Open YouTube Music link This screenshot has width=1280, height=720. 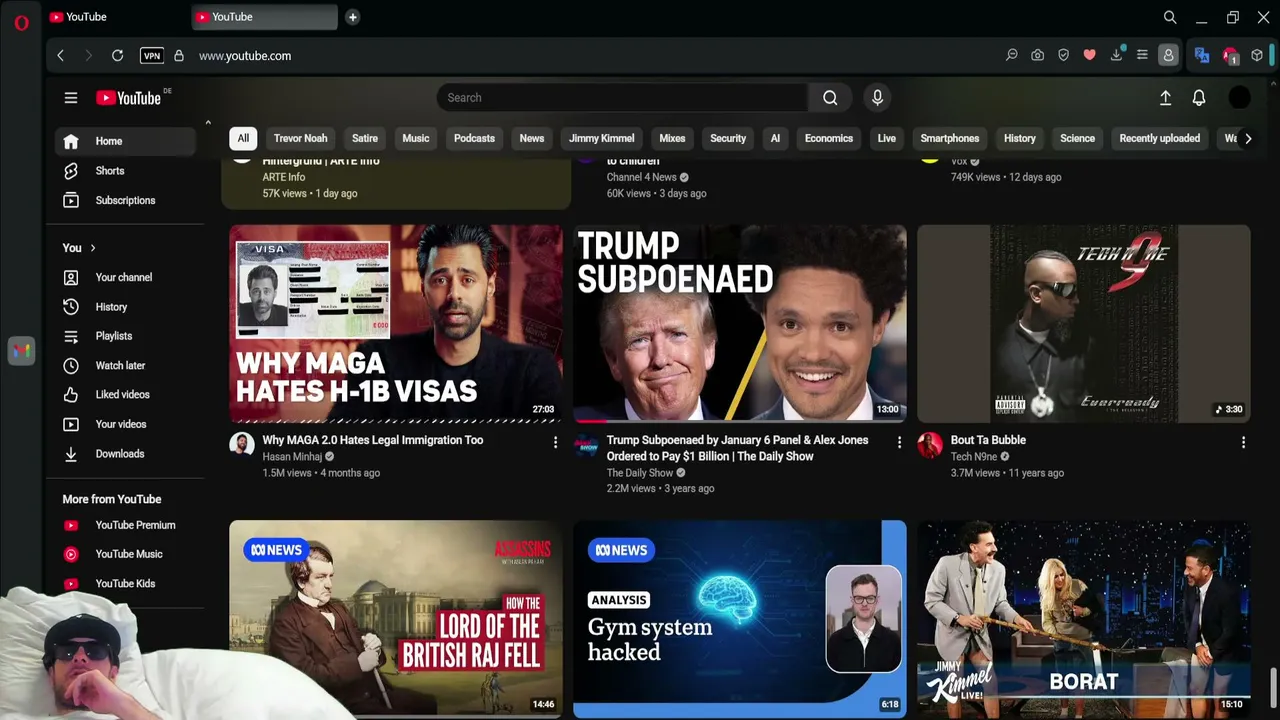click(125, 554)
